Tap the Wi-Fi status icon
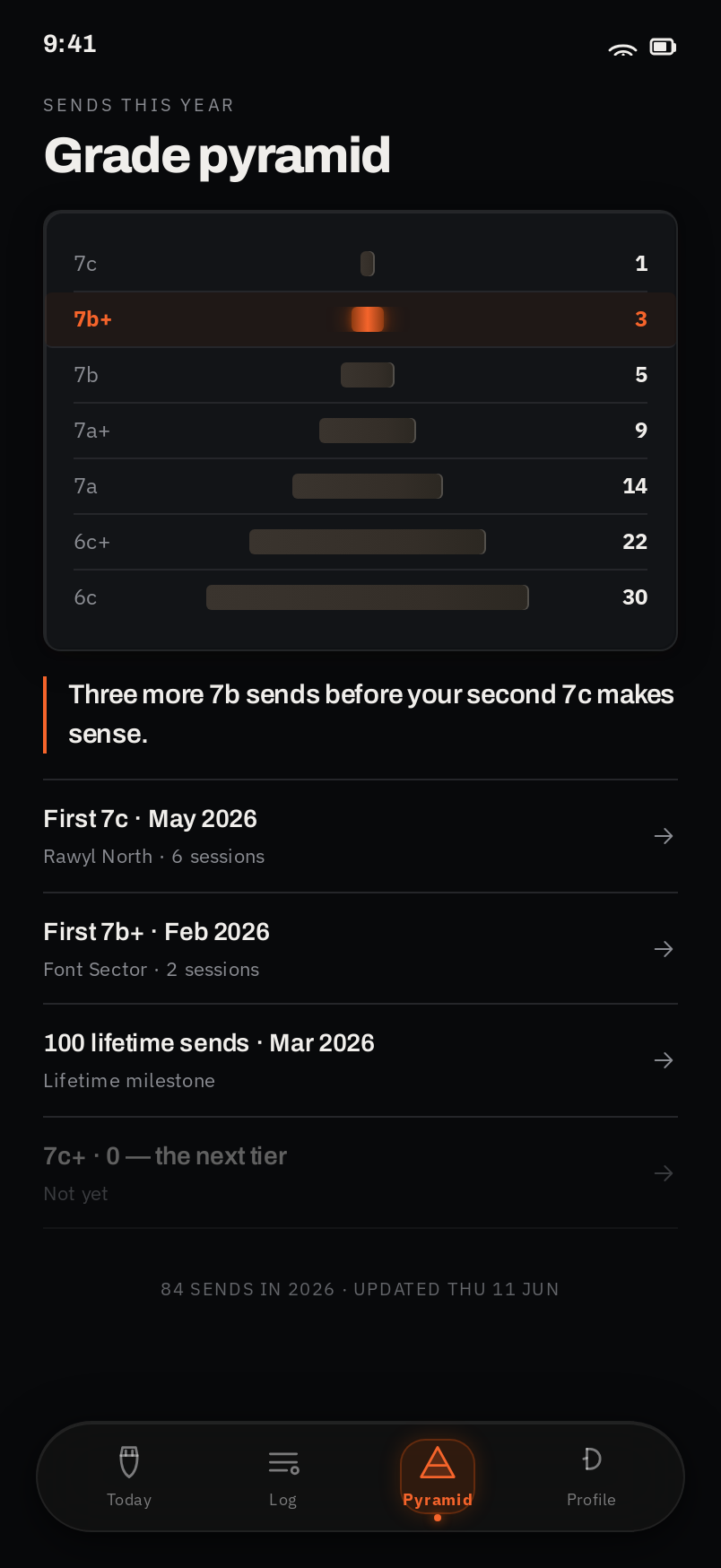 point(622,48)
